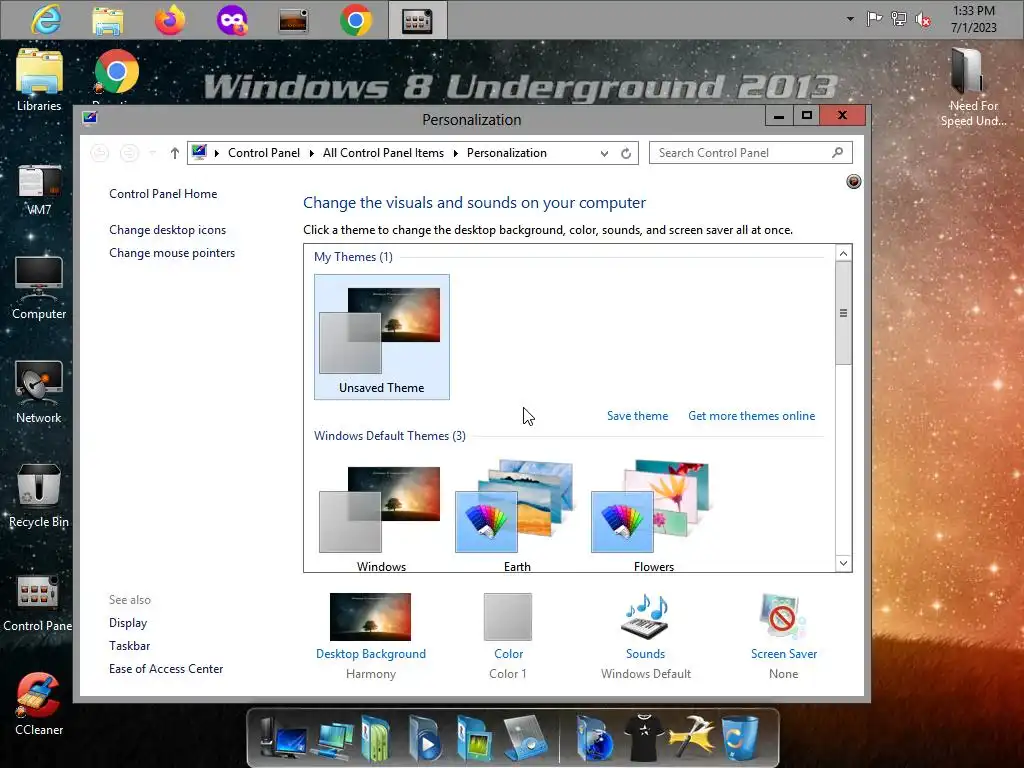Apply the Earth theme
The image size is (1024, 768).
pyautogui.click(x=517, y=516)
